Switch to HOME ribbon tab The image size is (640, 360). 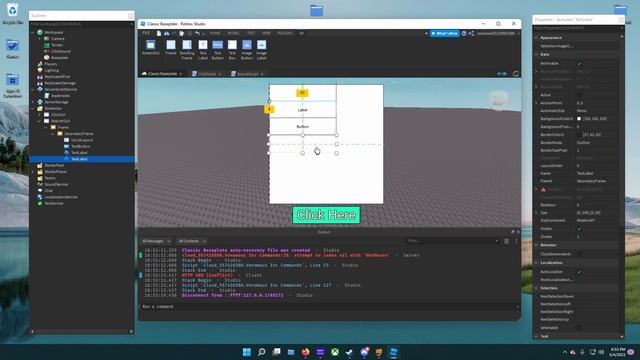point(215,33)
